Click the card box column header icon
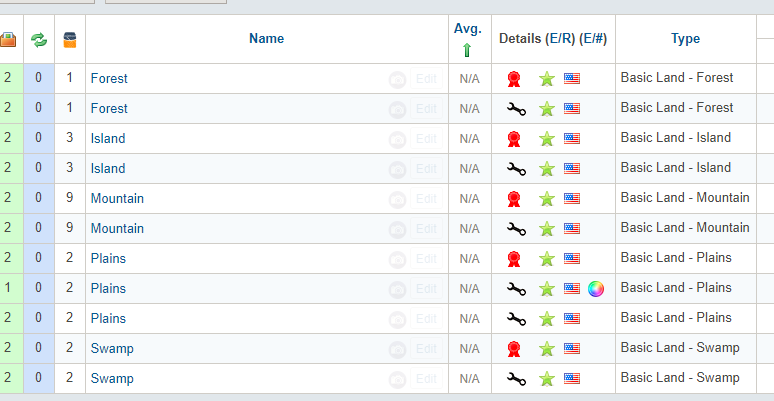Screen dimensions: 774x401 tap(70, 40)
